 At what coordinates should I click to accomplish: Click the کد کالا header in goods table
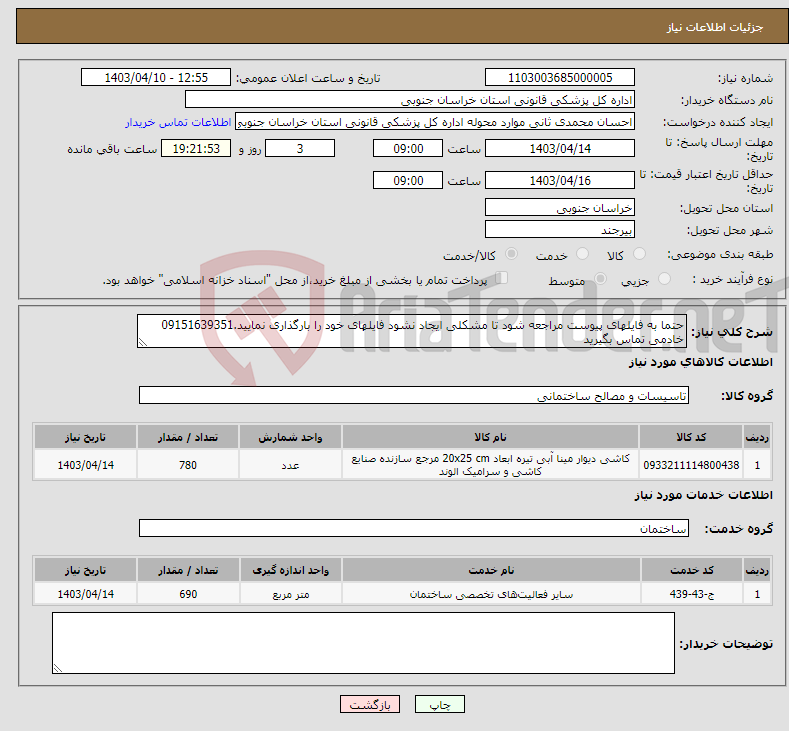[691, 437]
